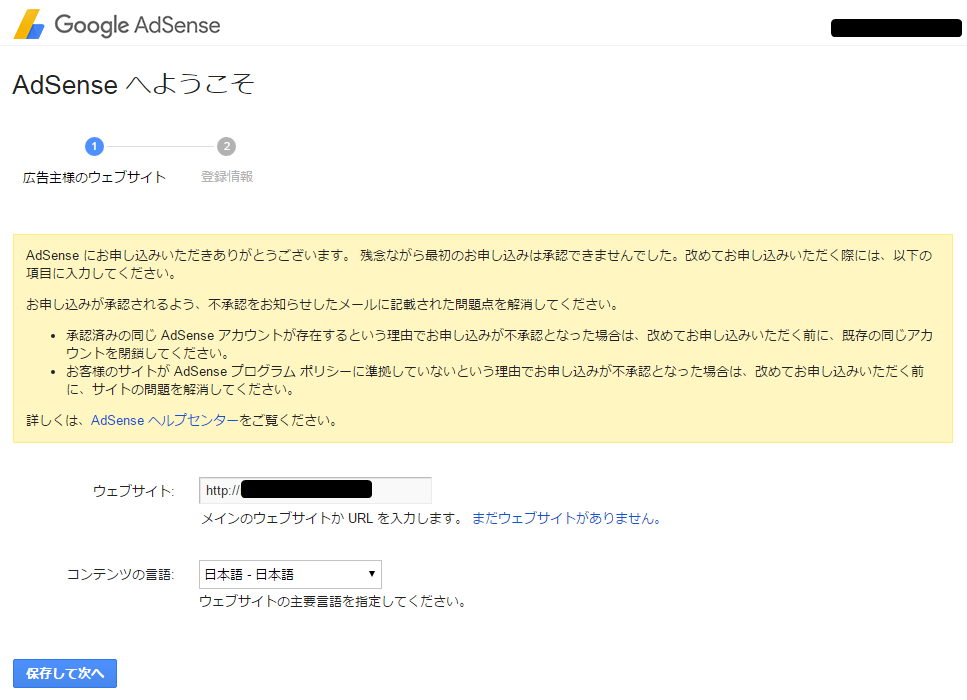Click the 保存して次へ button
Viewport: 967px width, 700px height.
(x=65, y=673)
